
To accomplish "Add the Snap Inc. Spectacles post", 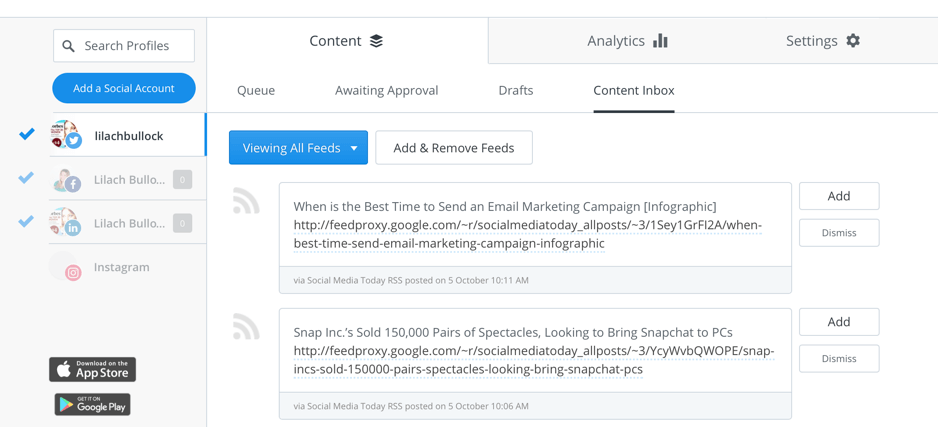I will point(838,322).
